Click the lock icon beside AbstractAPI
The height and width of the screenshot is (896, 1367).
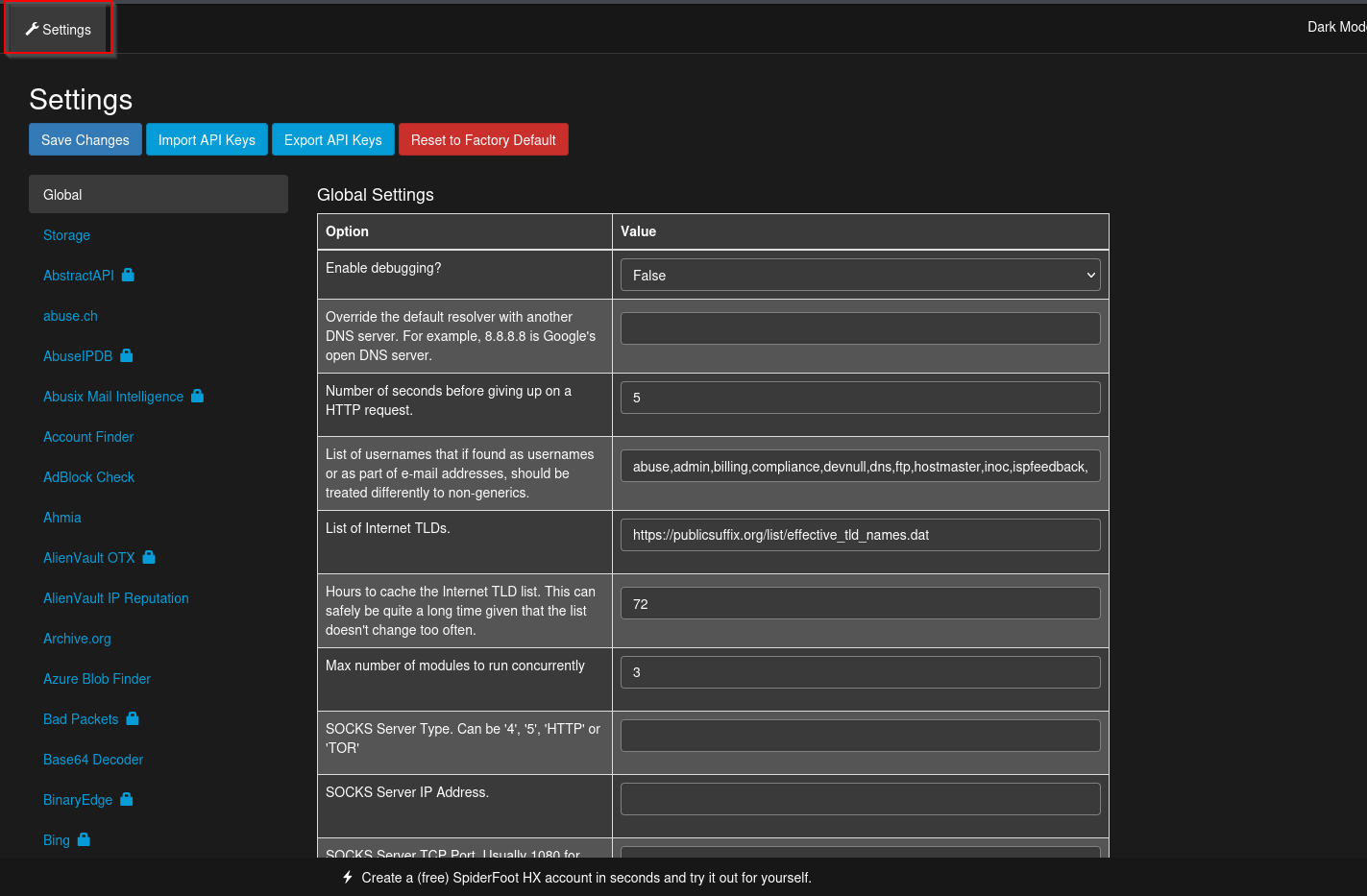tap(128, 275)
